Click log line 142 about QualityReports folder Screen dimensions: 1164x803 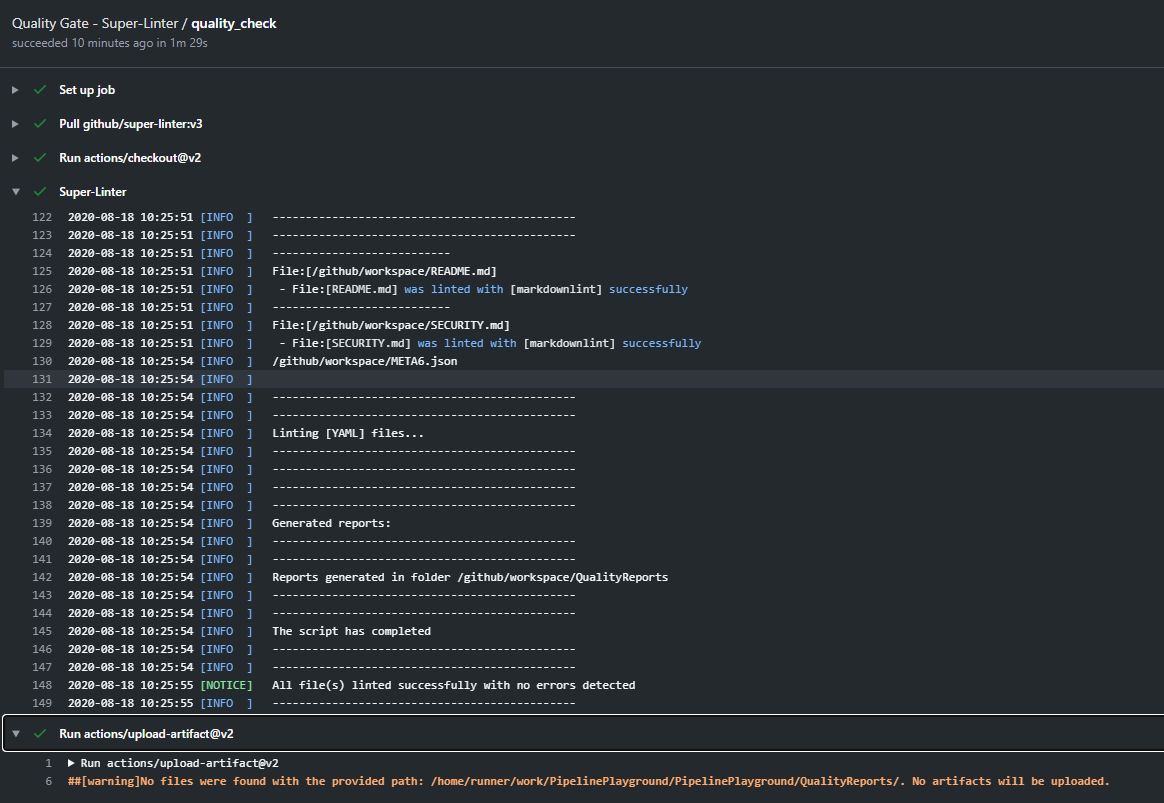click(x=470, y=577)
